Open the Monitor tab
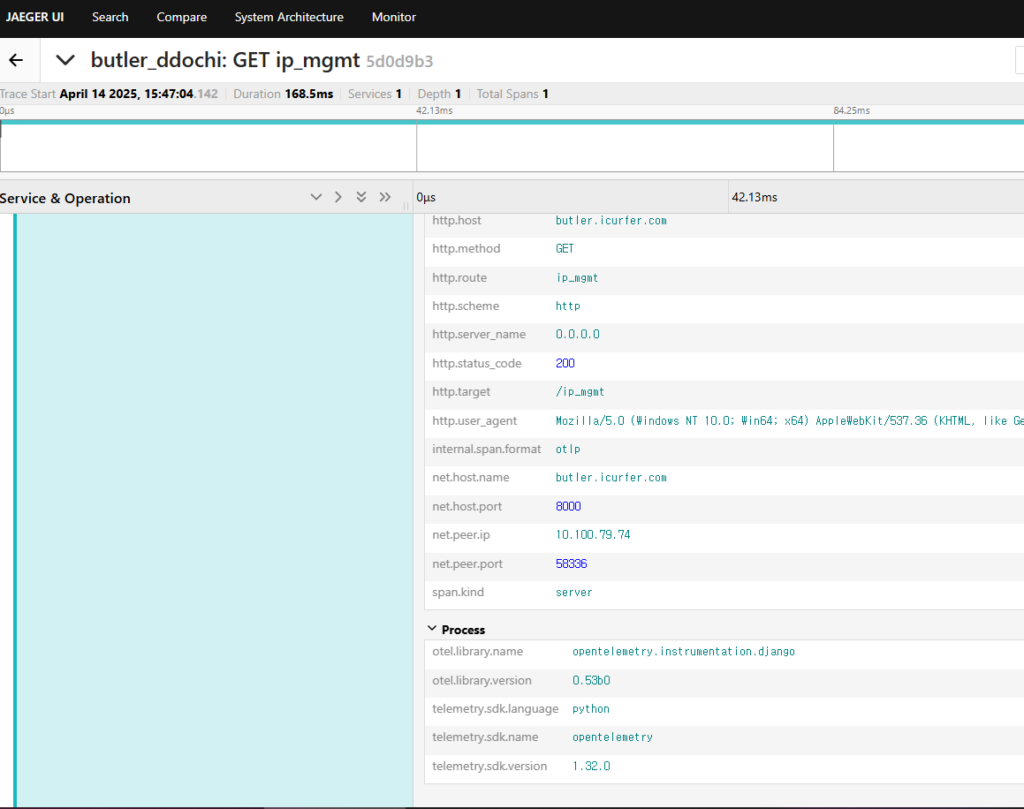Screen dimensions: 1024x809 pos(394,17)
